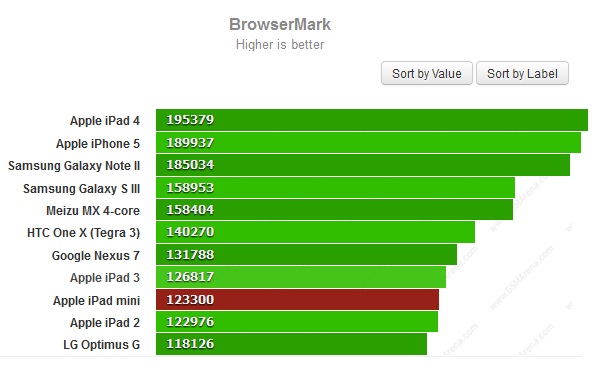Click the score value 122976
This screenshot has width=614, height=372.
pos(190,322)
